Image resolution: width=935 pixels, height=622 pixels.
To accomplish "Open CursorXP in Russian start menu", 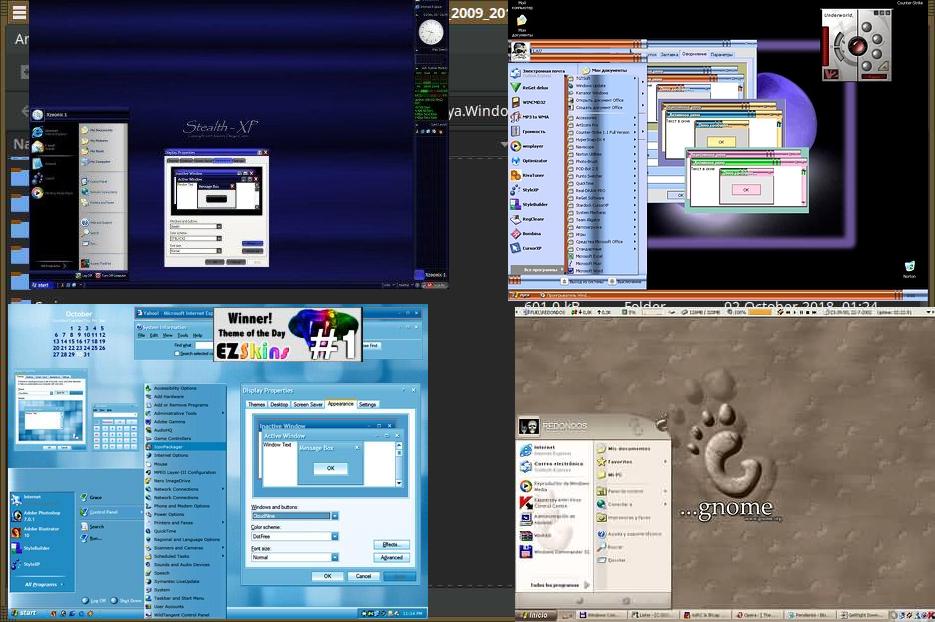I will coord(527,248).
